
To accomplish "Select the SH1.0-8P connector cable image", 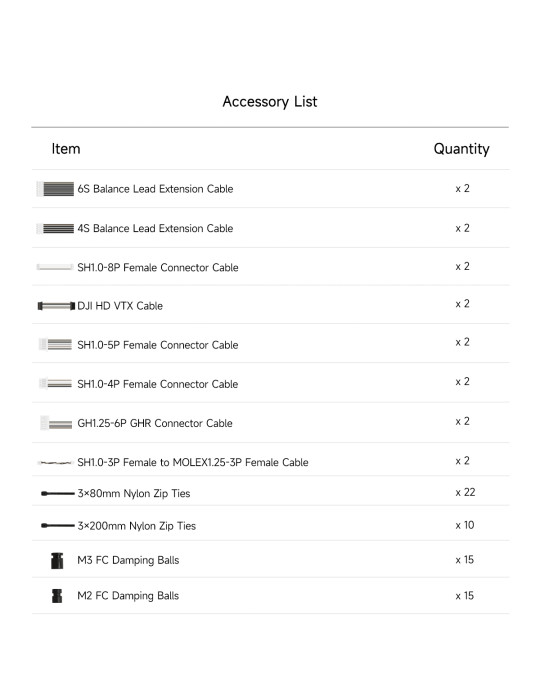I will point(55,267).
